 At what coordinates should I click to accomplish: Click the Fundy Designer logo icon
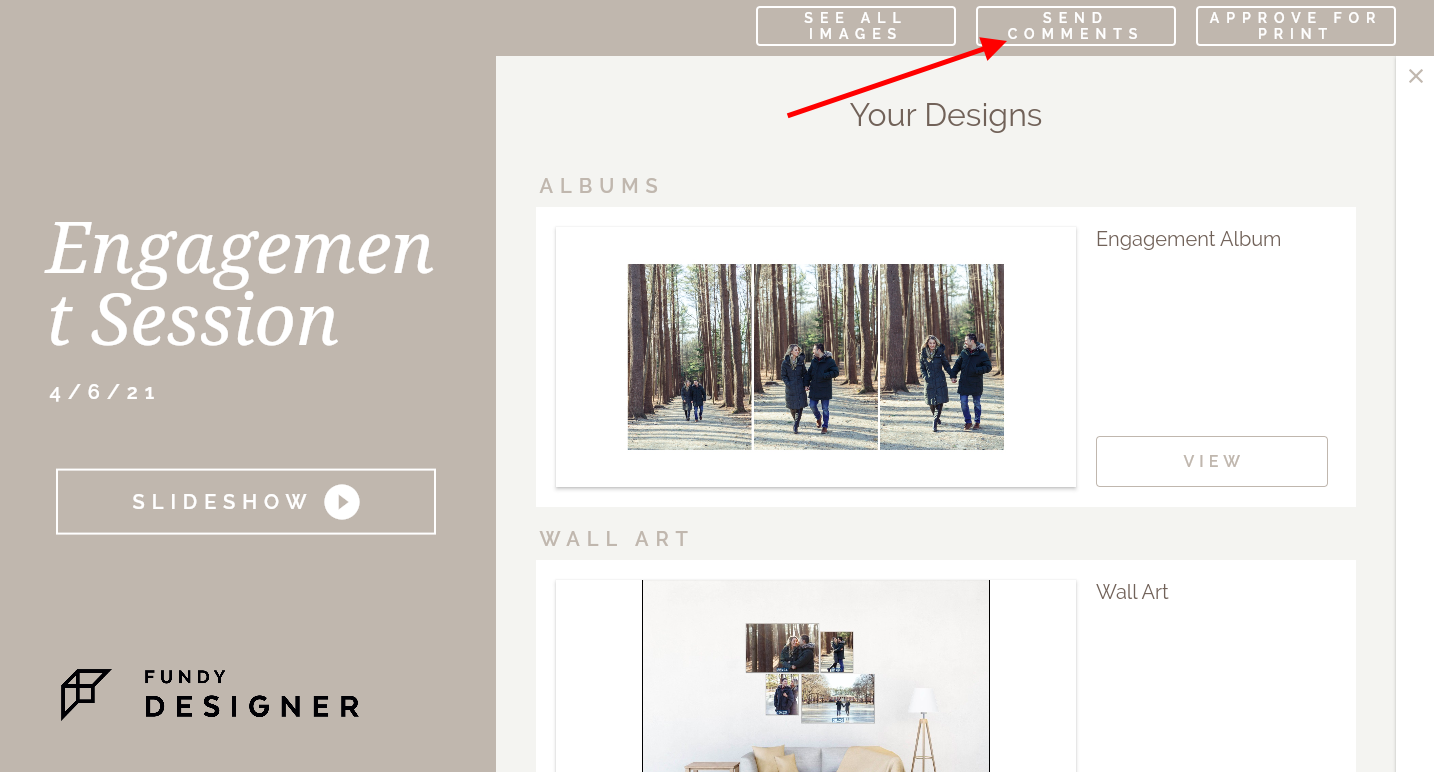[86, 695]
